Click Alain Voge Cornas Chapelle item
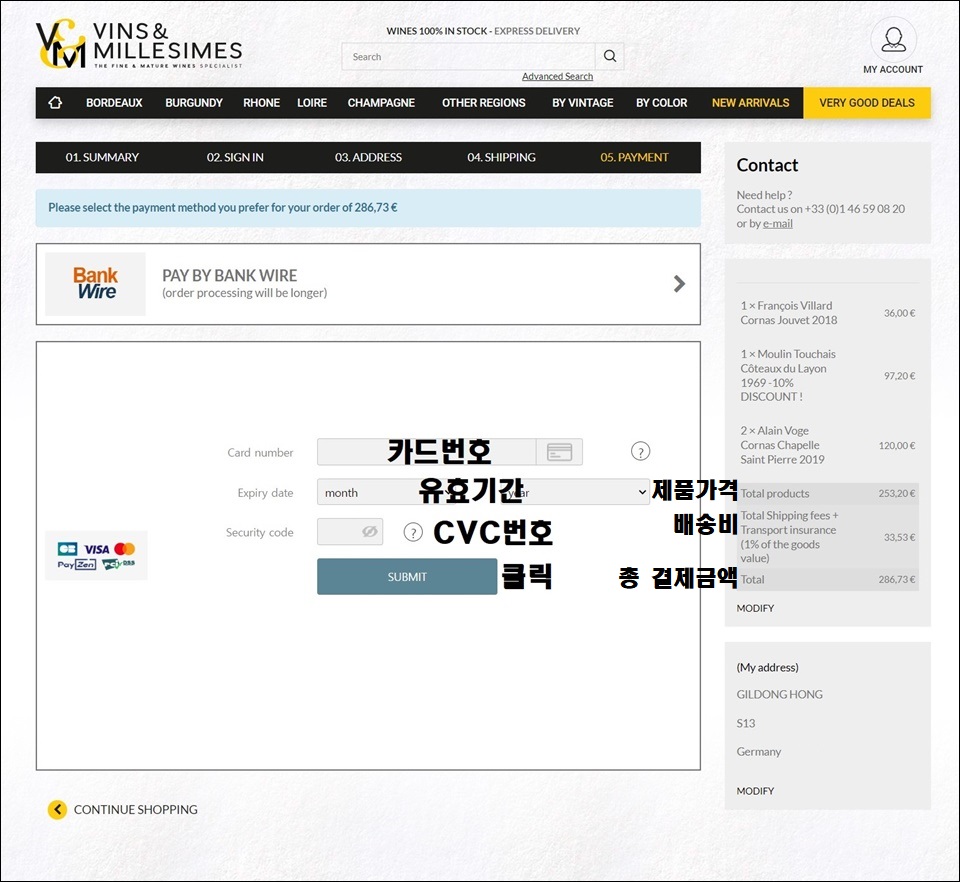Viewport: 960px width, 882px height. coord(783,445)
